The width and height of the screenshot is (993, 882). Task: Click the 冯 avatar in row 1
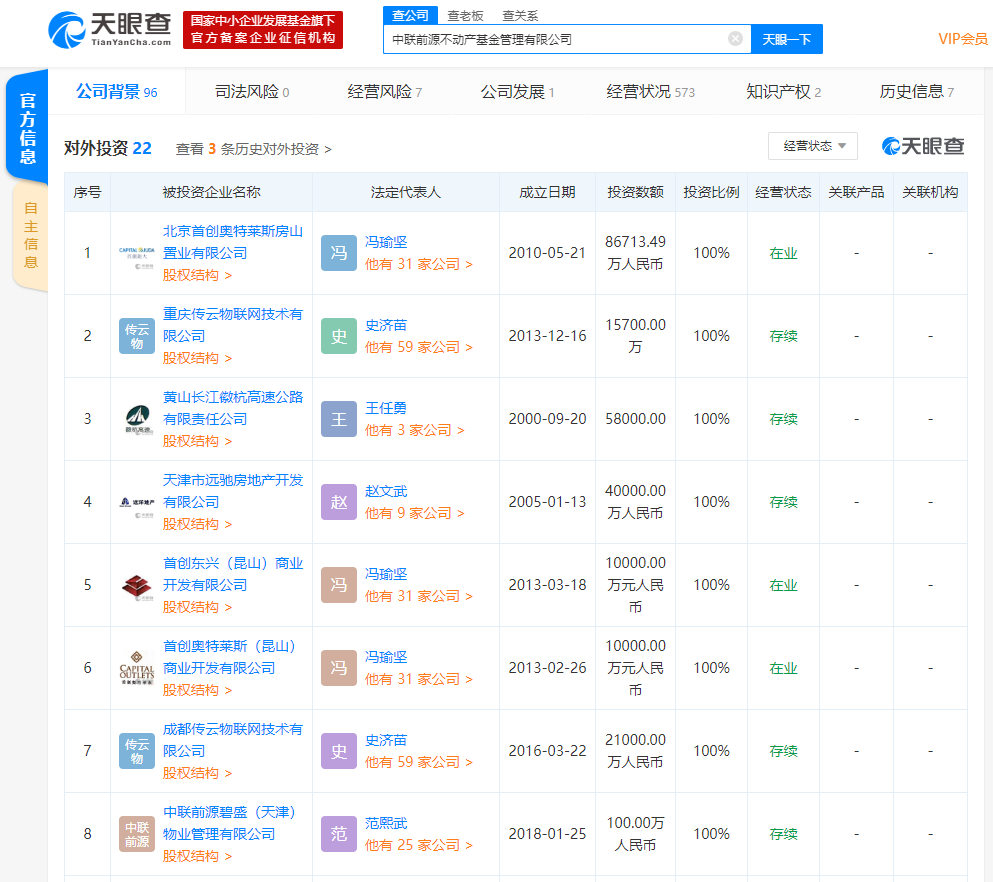coord(339,253)
